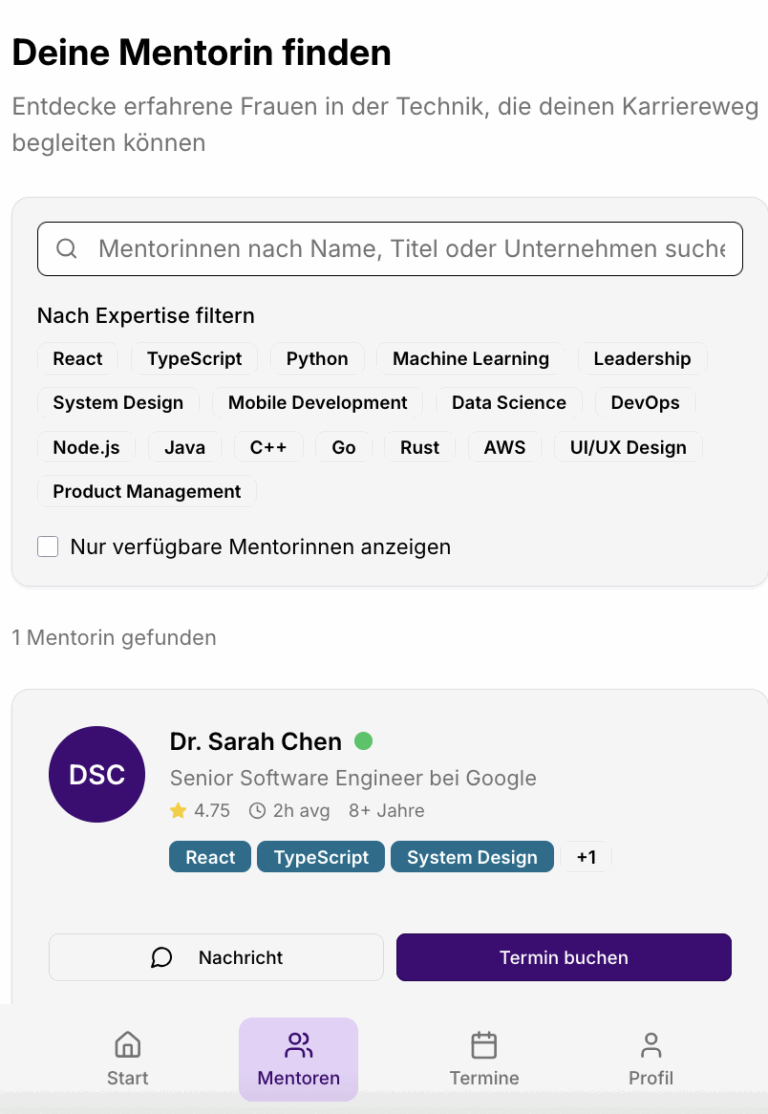This screenshot has height=1114, width=768.
Task: Switch to the Mentoren tab
Action: [x=298, y=1058]
